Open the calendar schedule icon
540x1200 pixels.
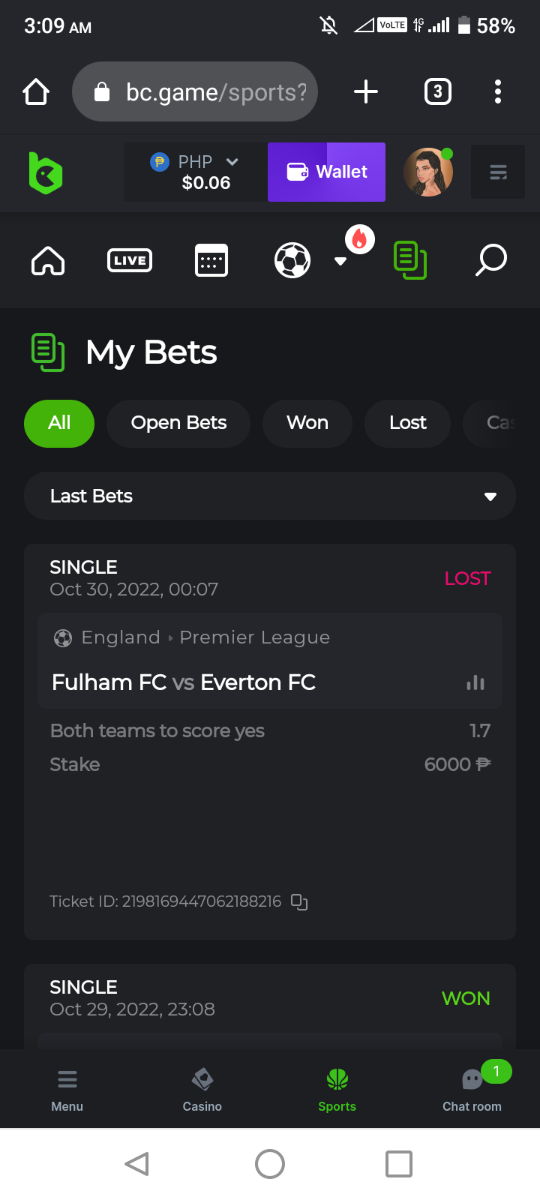point(211,261)
